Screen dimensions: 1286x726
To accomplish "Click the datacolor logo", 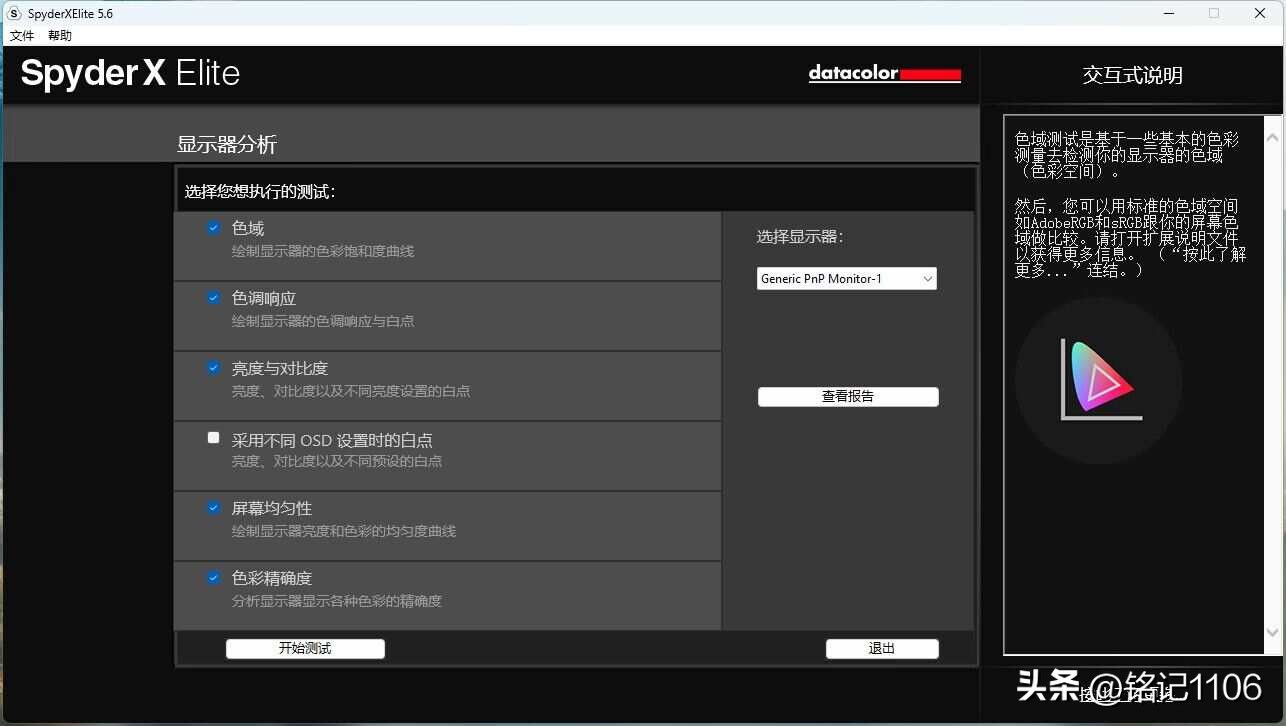I will click(x=884, y=74).
